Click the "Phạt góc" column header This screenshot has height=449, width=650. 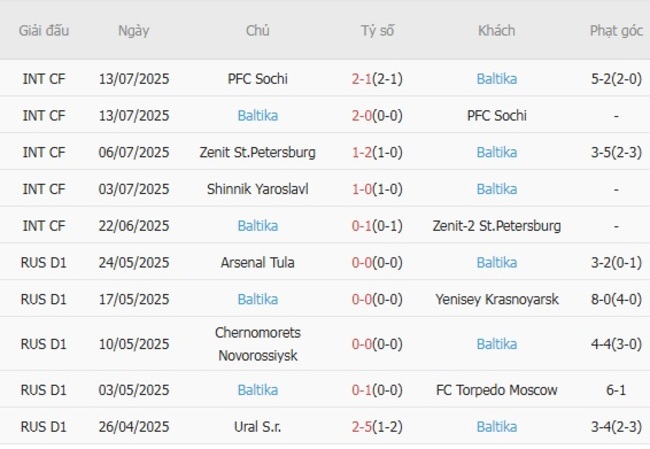[616, 31]
